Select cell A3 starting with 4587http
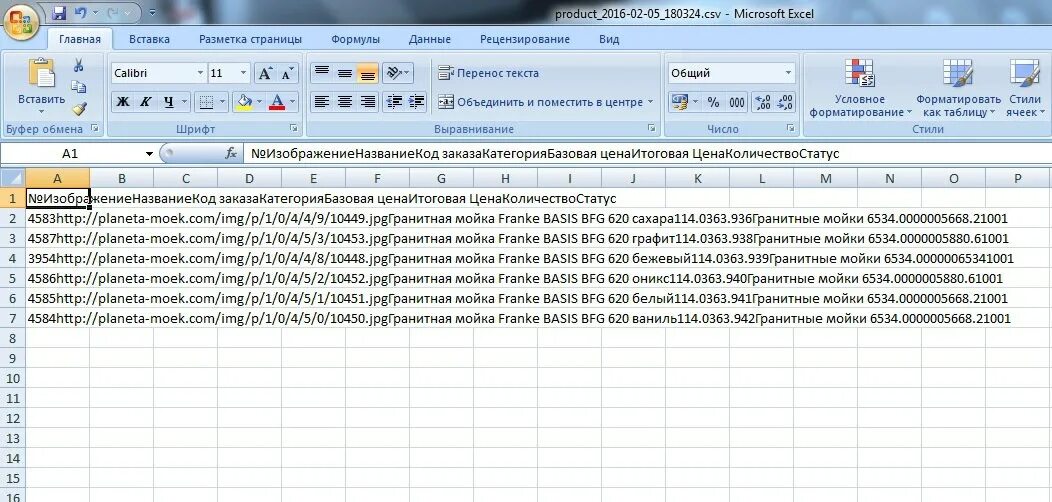The height and width of the screenshot is (502, 1052). click(x=58, y=238)
